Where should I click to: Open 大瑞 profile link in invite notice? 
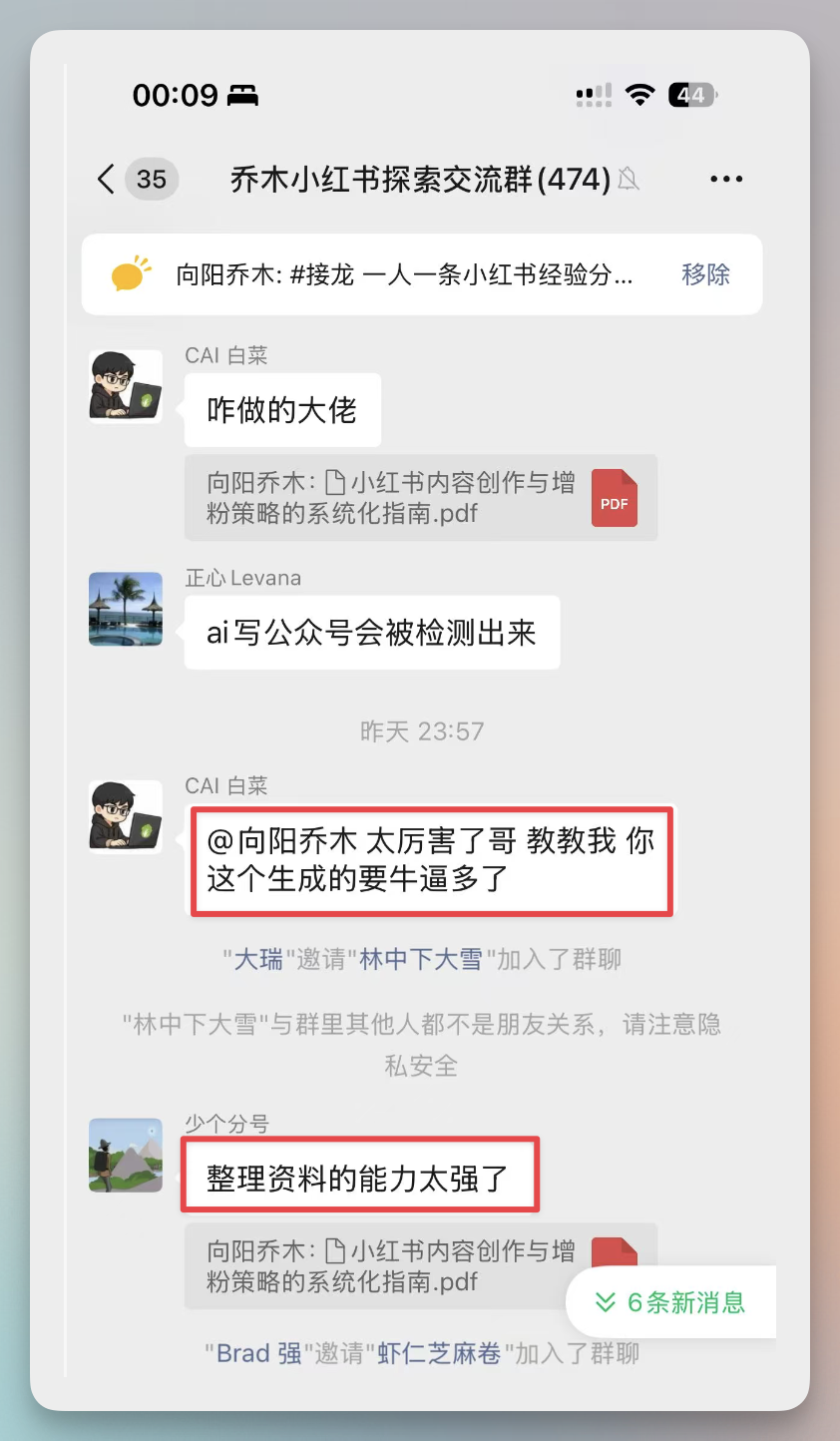click(258, 960)
